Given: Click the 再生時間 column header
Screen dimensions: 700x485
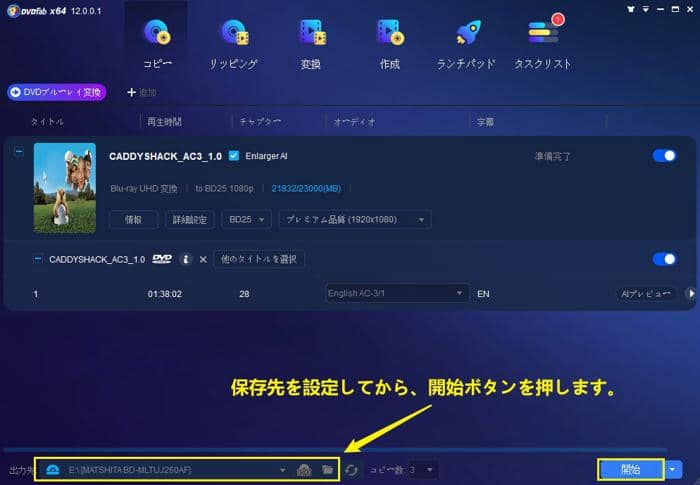Looking at the screenshot, I should click(x=165, y=121).
